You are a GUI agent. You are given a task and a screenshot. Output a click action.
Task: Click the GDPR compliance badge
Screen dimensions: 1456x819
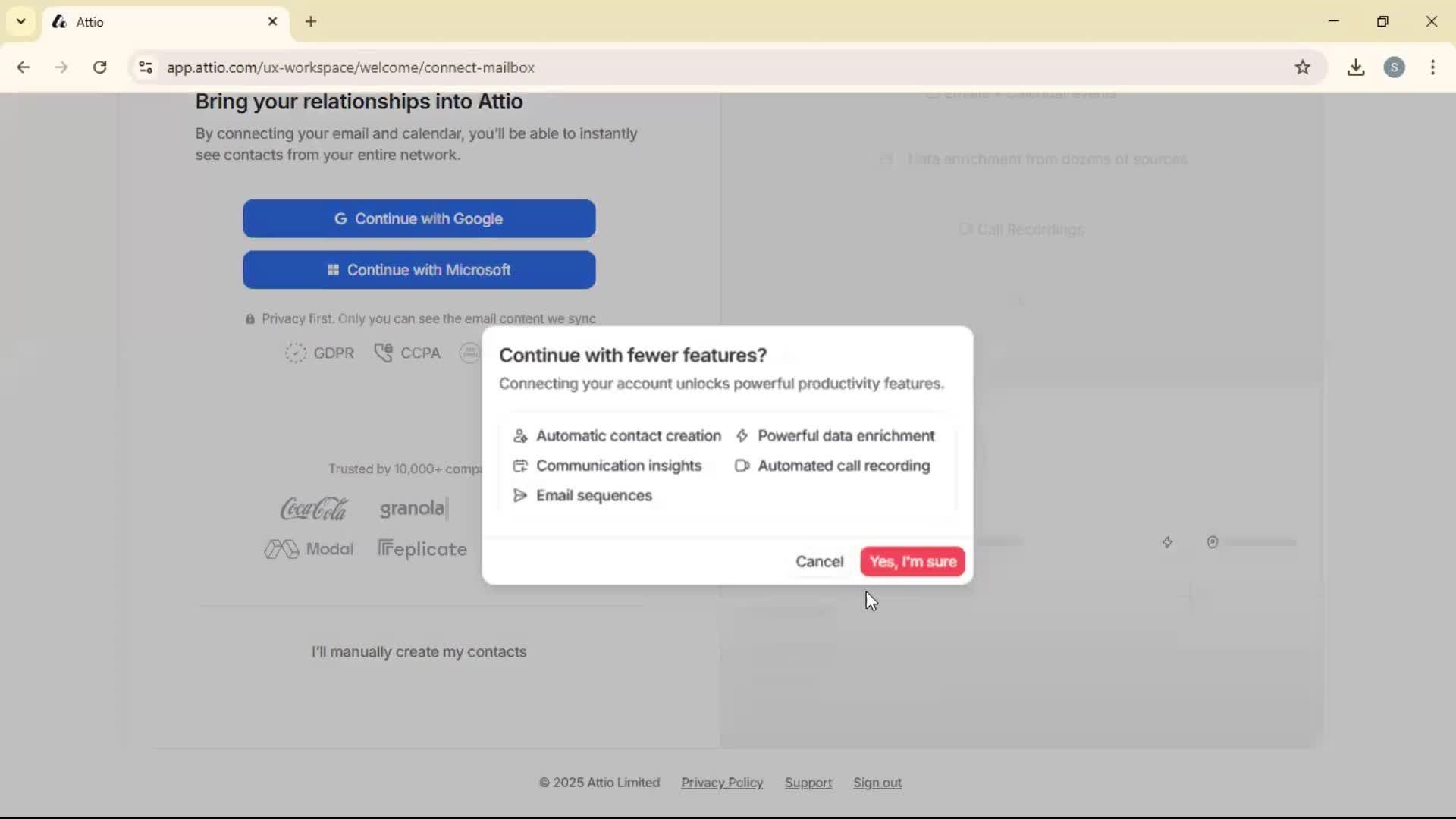pyautogui.click(x=319, y=353)
